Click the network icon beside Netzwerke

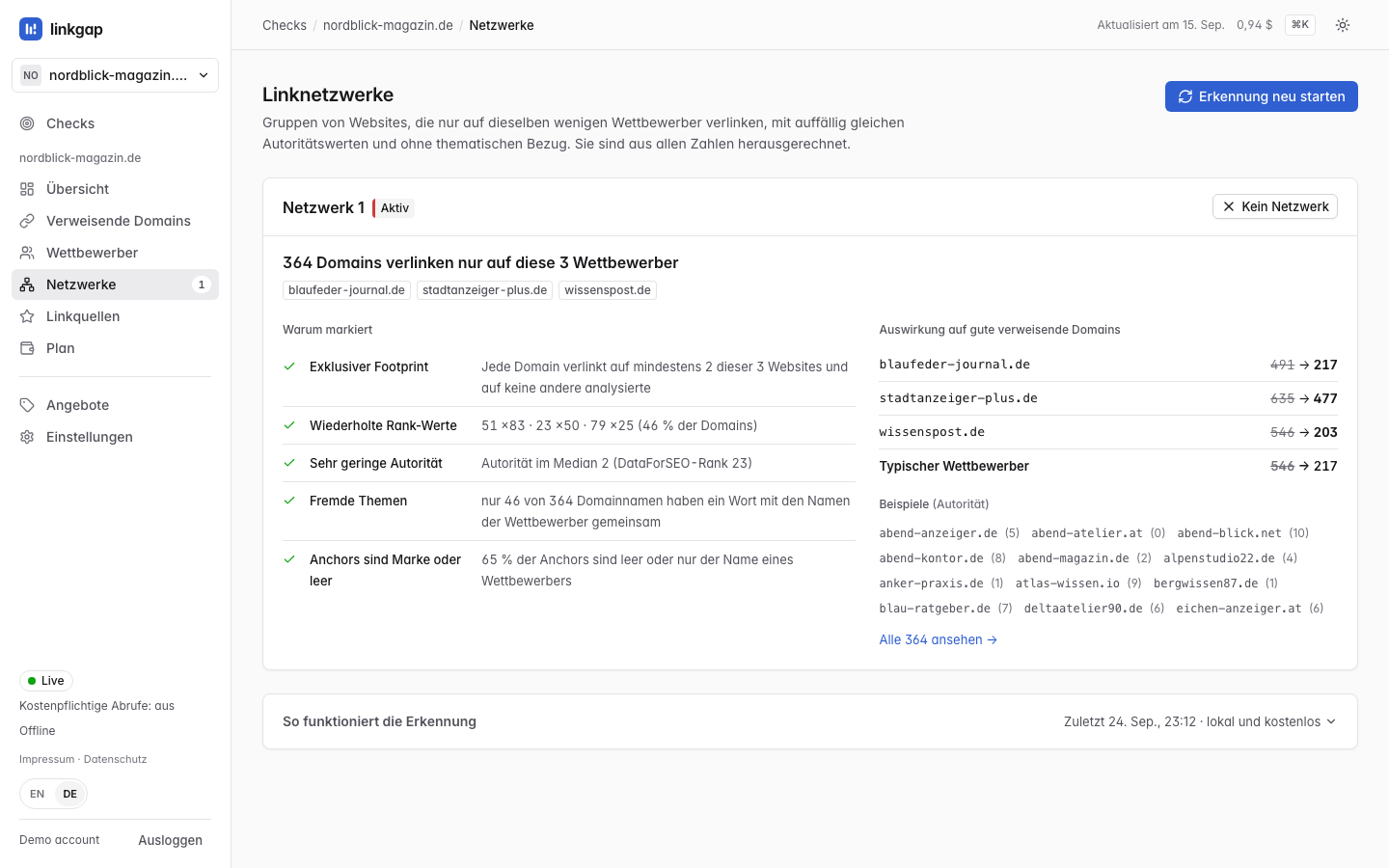click(27, 285)
